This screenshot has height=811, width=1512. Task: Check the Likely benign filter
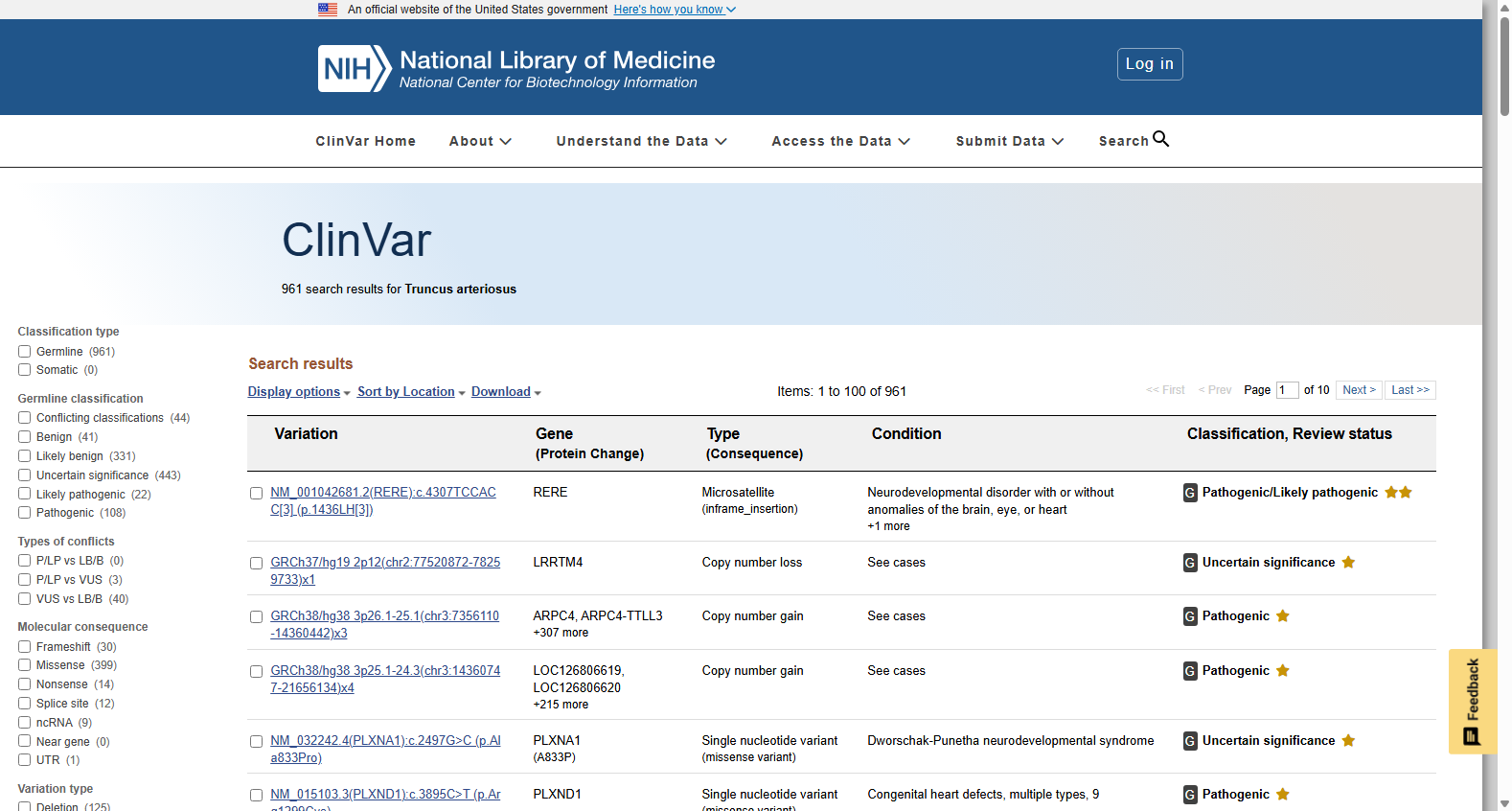tap(25, 456)
